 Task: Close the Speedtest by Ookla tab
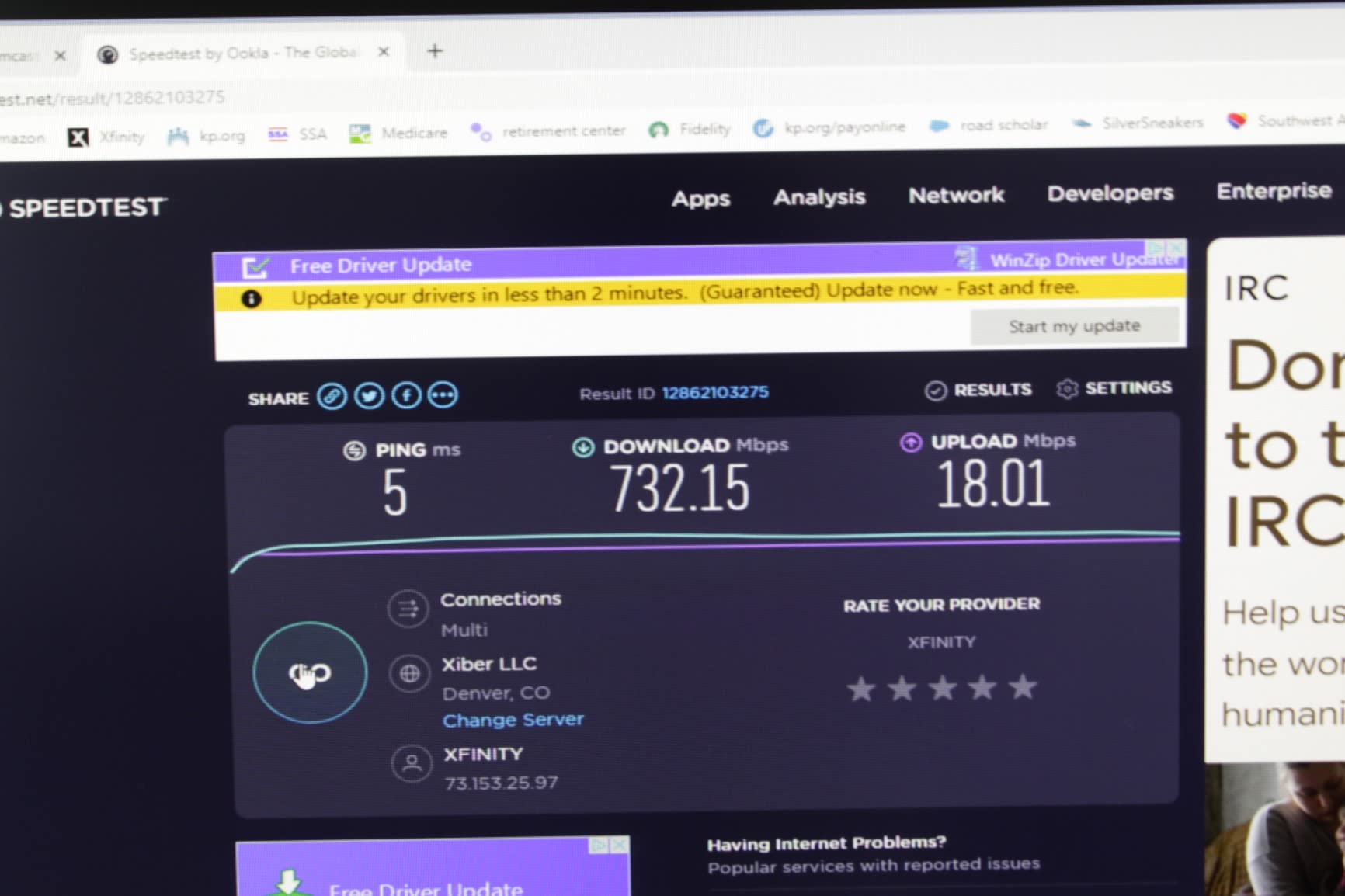point(384,52)
